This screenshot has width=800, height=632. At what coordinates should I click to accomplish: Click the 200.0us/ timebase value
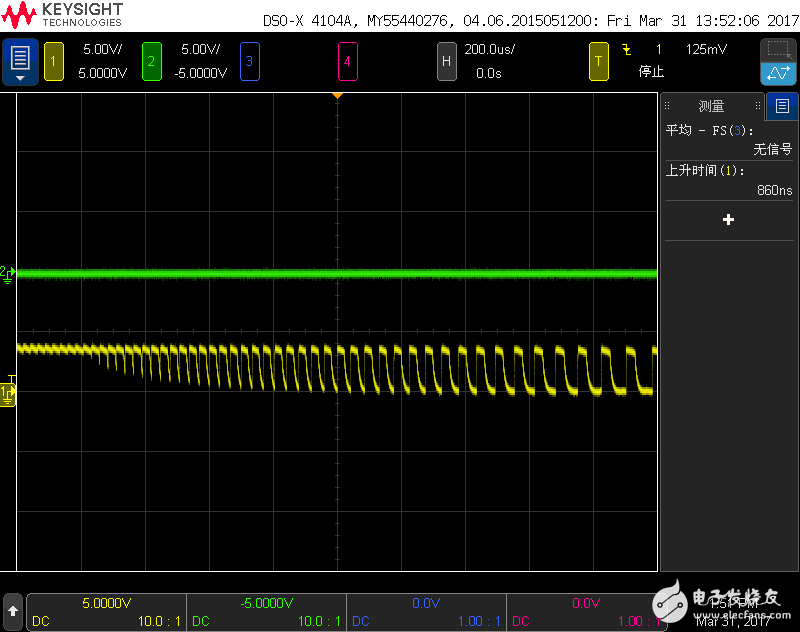point(488,49)
